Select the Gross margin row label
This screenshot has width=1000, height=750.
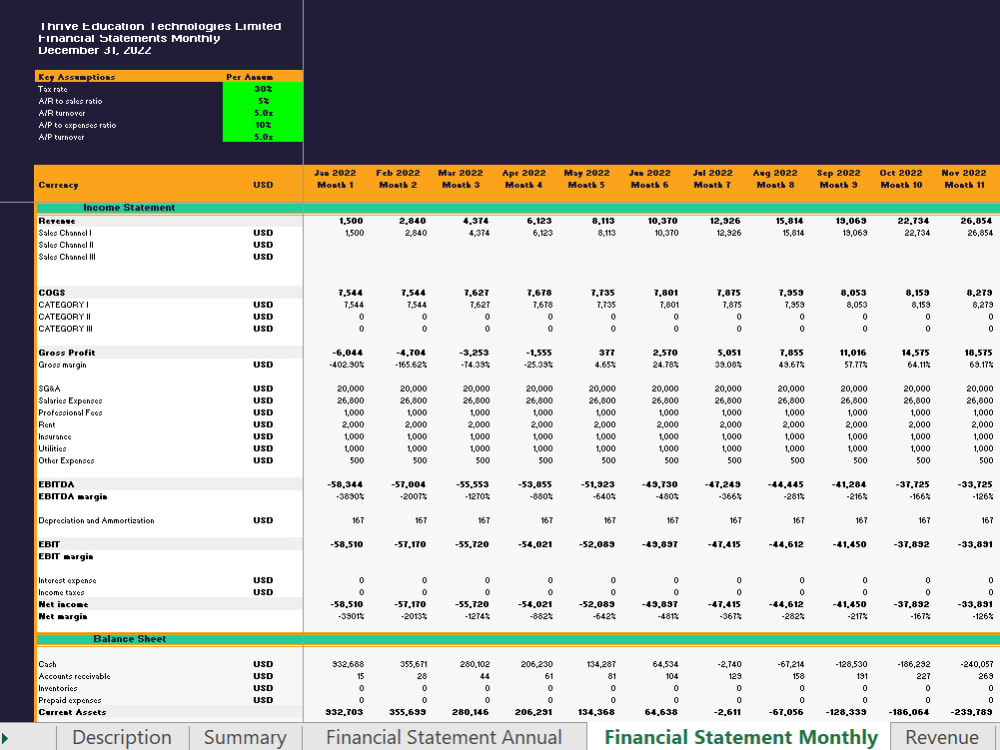point(62,365)
